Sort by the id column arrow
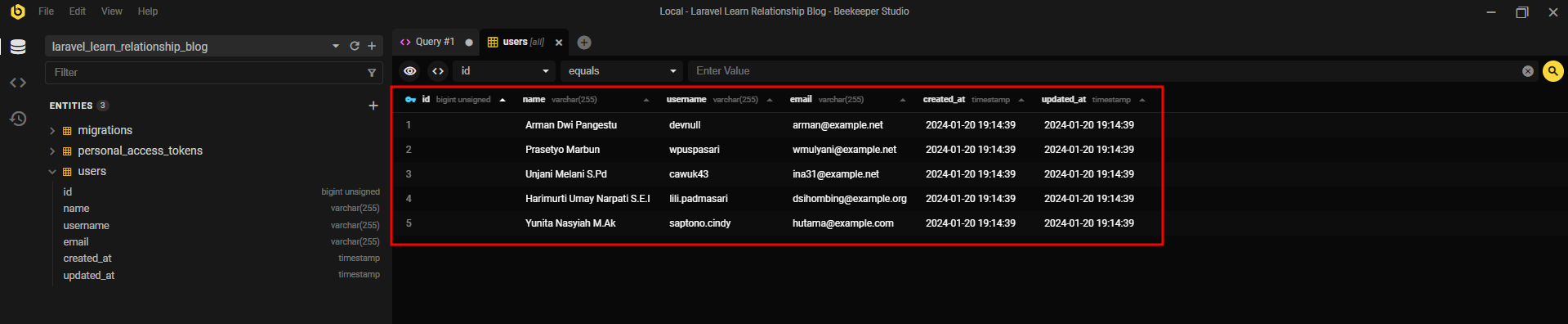Image resolution: width=1568 pixels, height=324 pixels. point(503,100)
